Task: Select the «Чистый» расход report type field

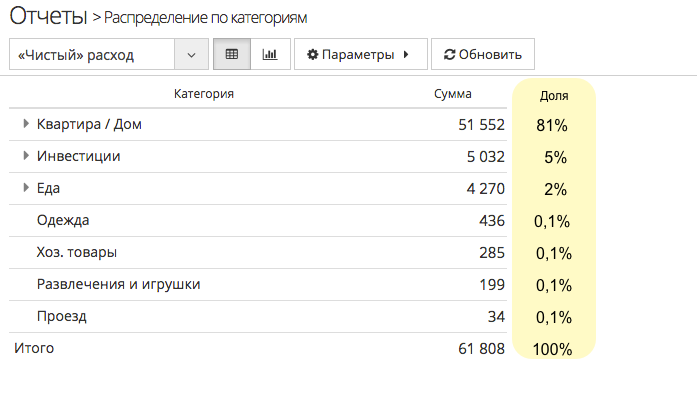Action: coord(109,55)
